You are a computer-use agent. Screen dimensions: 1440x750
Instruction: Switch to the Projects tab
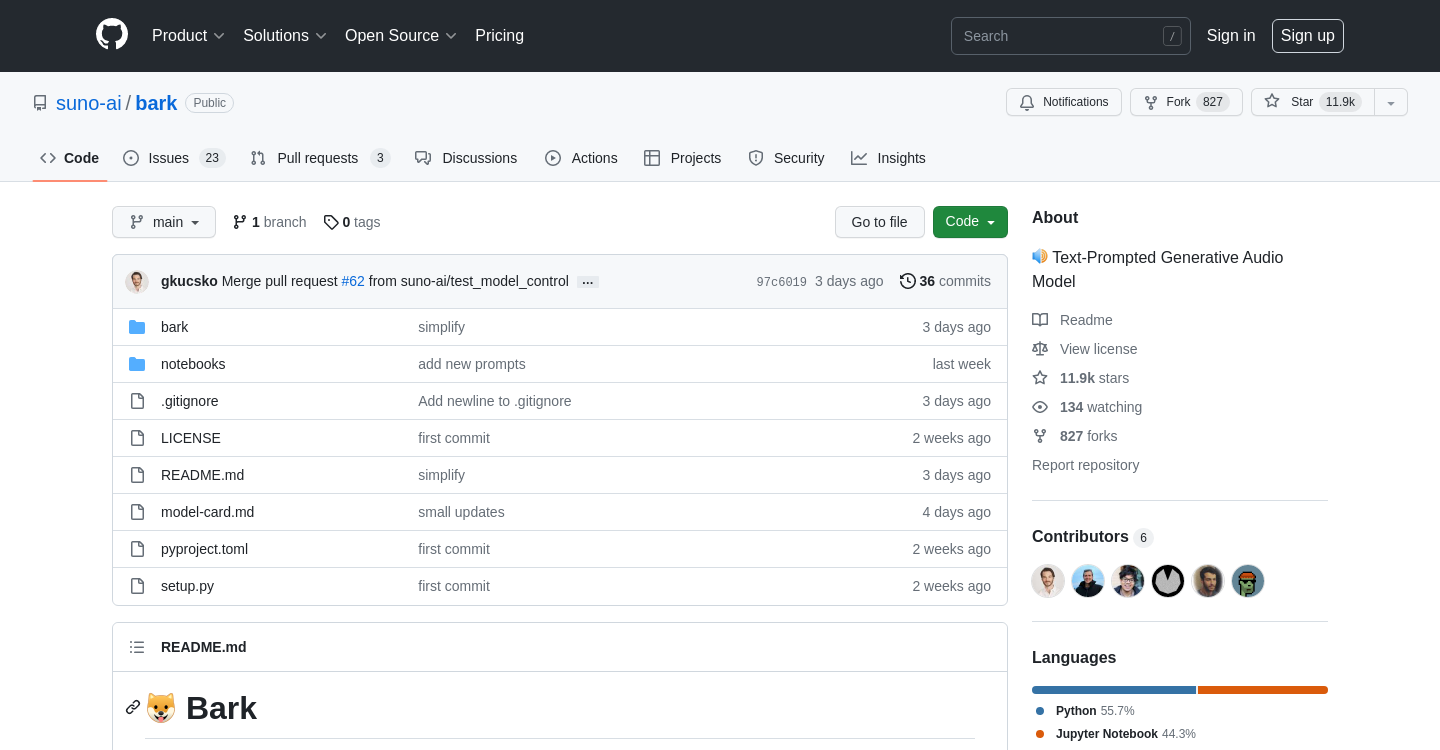click(x=683, y=158)
